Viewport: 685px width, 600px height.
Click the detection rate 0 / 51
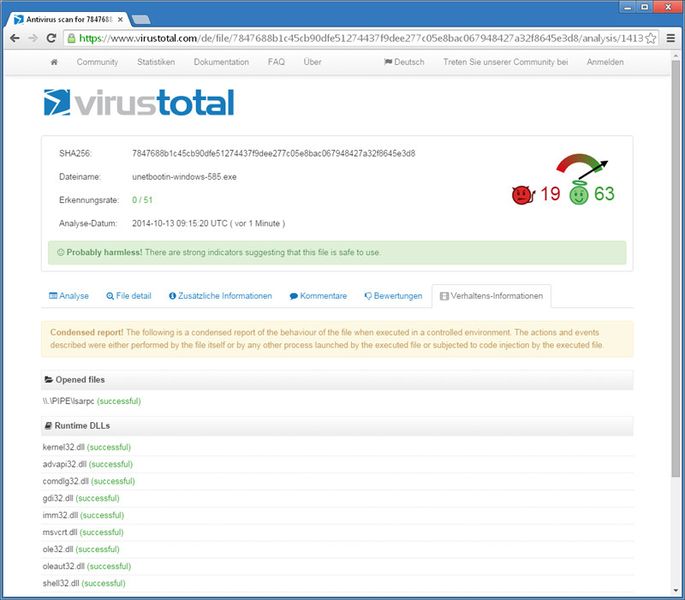[x=142, y=200]
